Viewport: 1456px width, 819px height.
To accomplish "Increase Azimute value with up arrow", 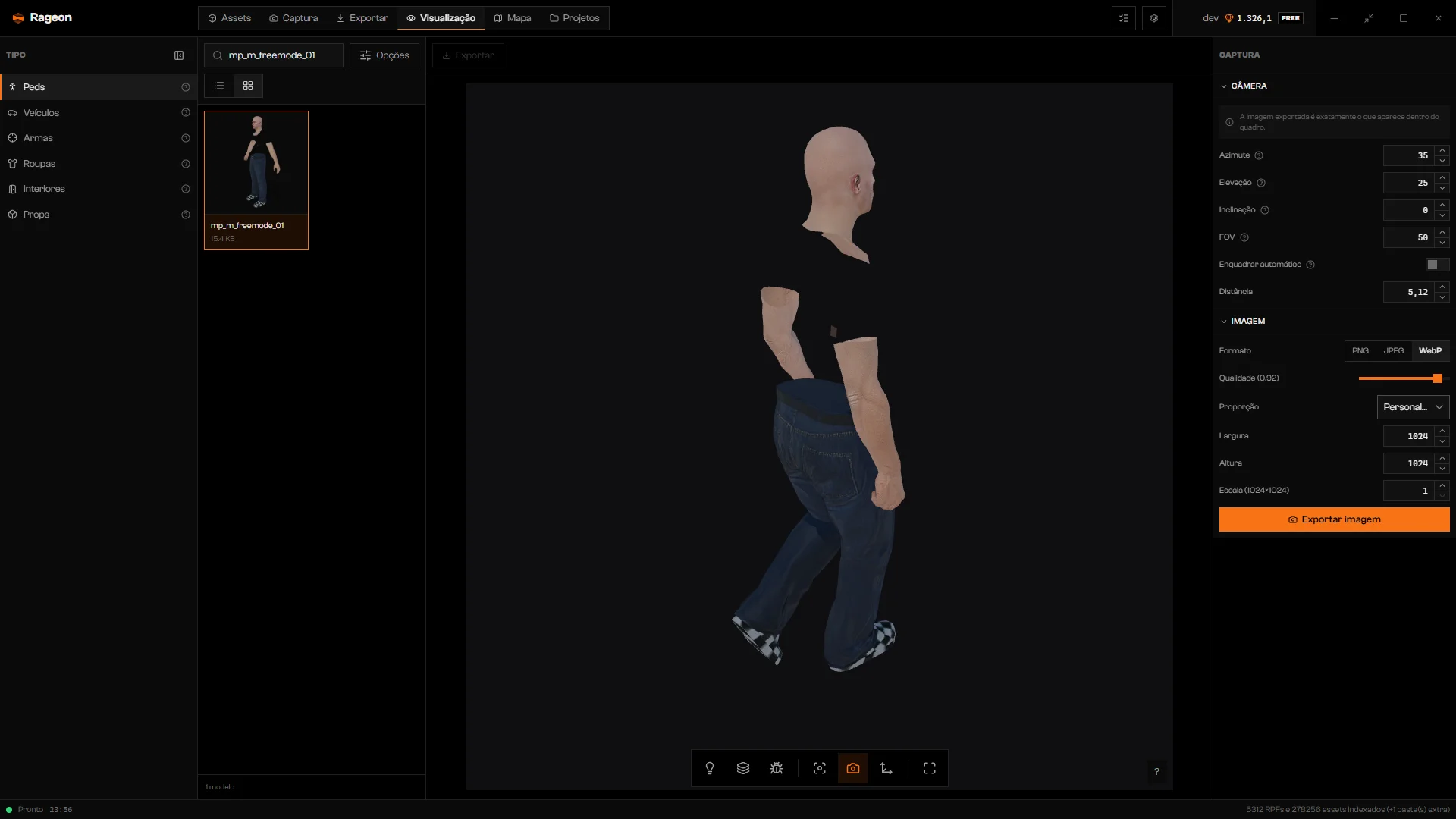I will [1442, 151].
